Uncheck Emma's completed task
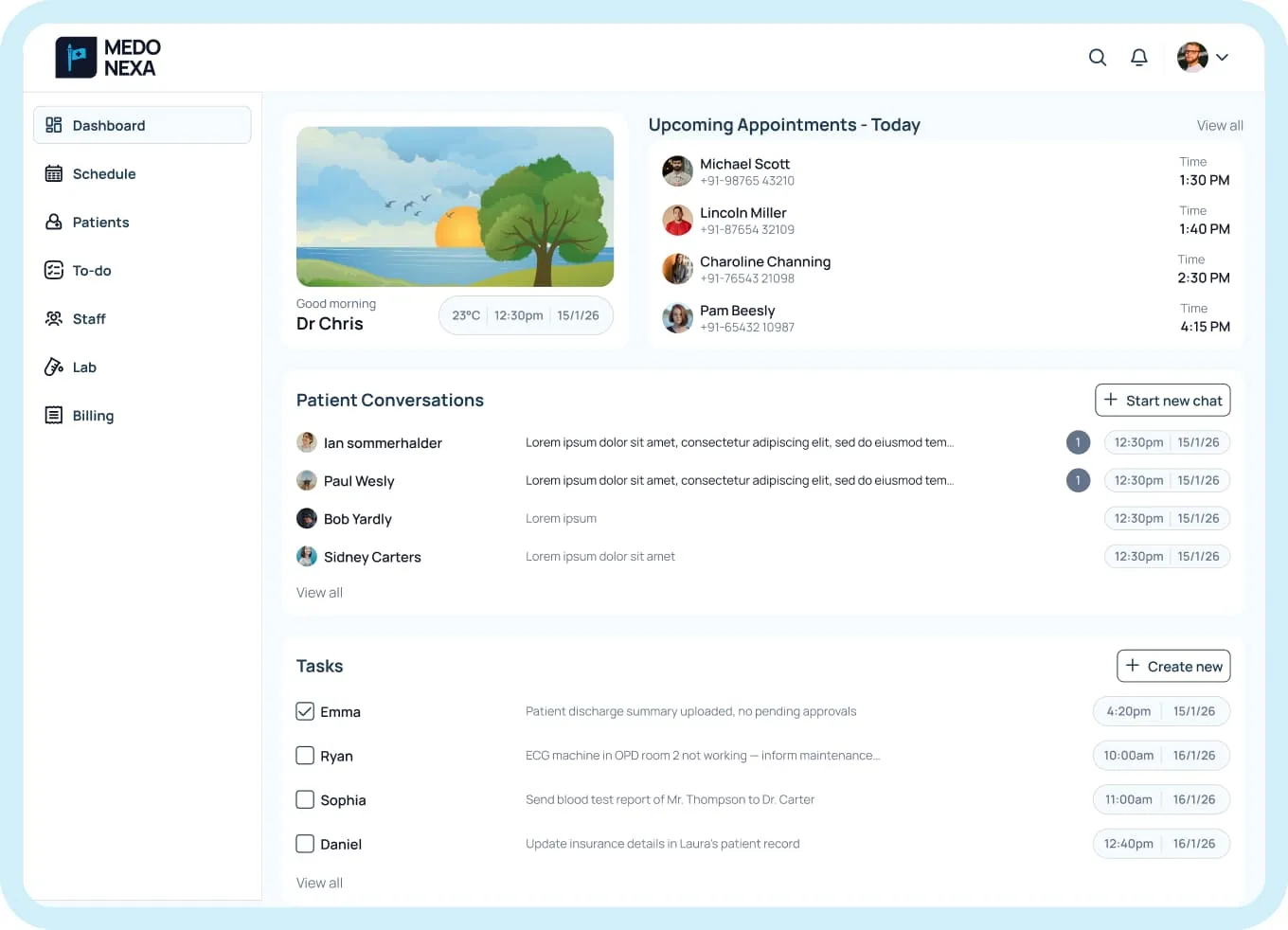The image size is (1288, 930). [x=304, y=710]
